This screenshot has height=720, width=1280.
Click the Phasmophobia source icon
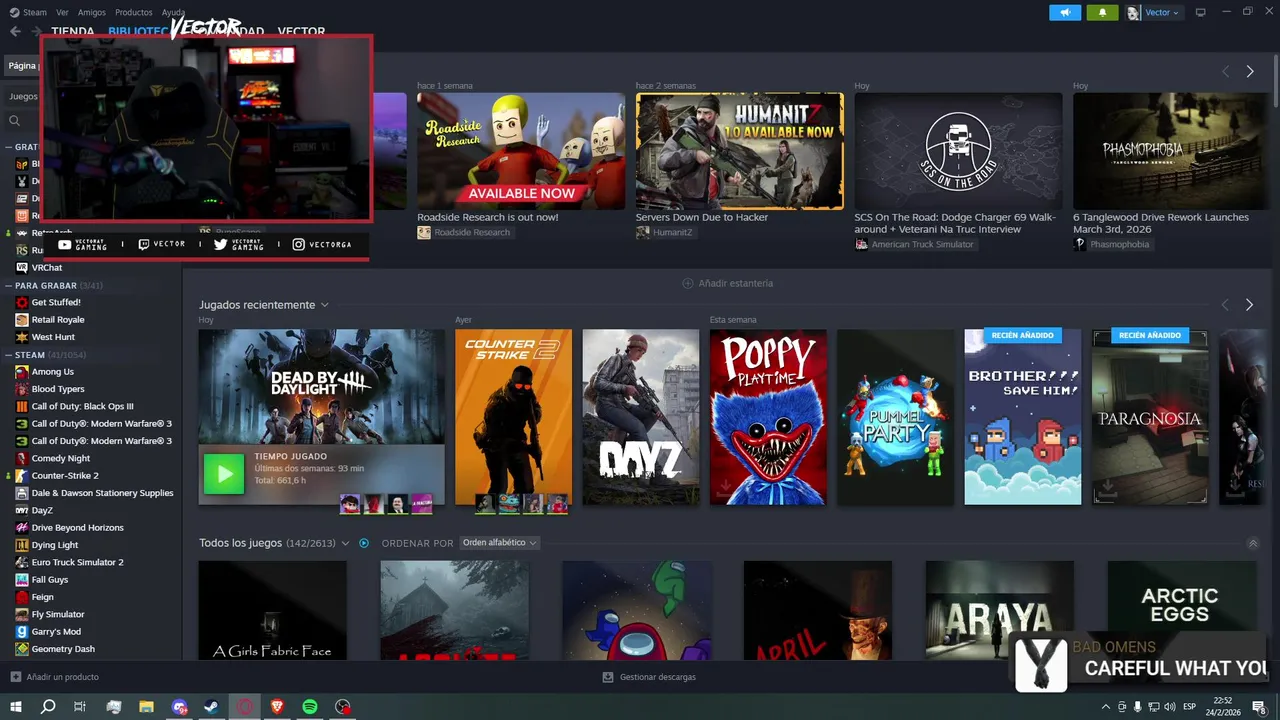[1080, 244]
